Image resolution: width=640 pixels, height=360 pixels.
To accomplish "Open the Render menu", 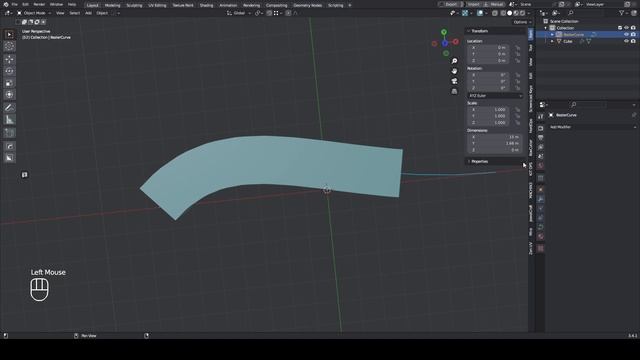I will 39,4.
